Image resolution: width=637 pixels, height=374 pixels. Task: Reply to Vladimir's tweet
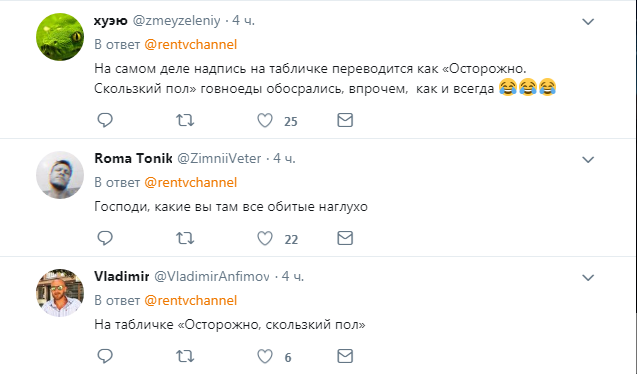tap(105, 356)
